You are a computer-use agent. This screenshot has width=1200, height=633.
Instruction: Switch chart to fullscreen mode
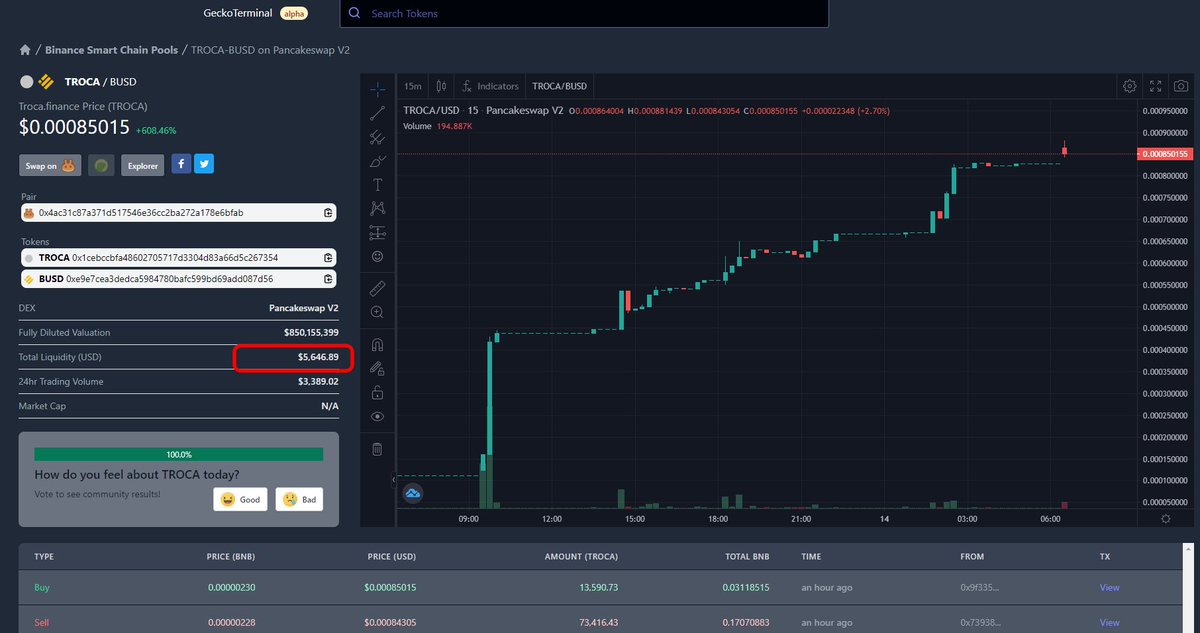(x=1156, y=87)
